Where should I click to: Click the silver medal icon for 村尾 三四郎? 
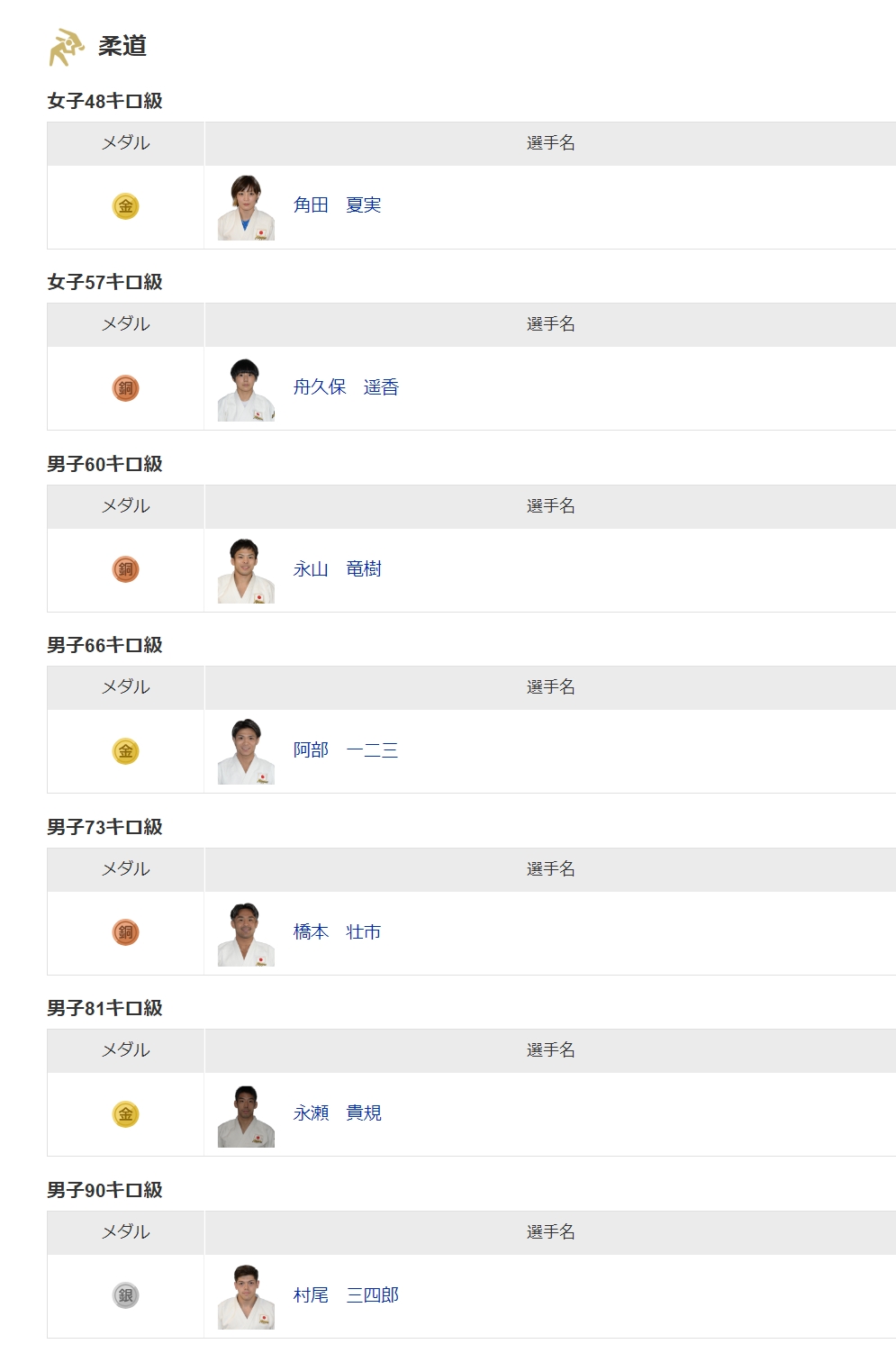click(x=125, y=1295)
